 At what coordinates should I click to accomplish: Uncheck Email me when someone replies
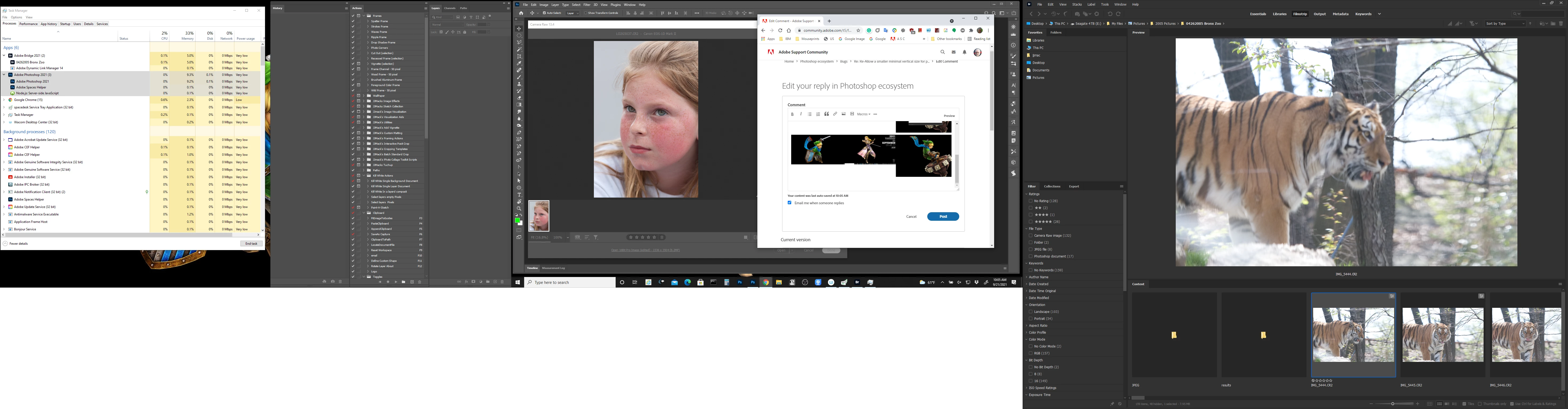tap(790, 203)
